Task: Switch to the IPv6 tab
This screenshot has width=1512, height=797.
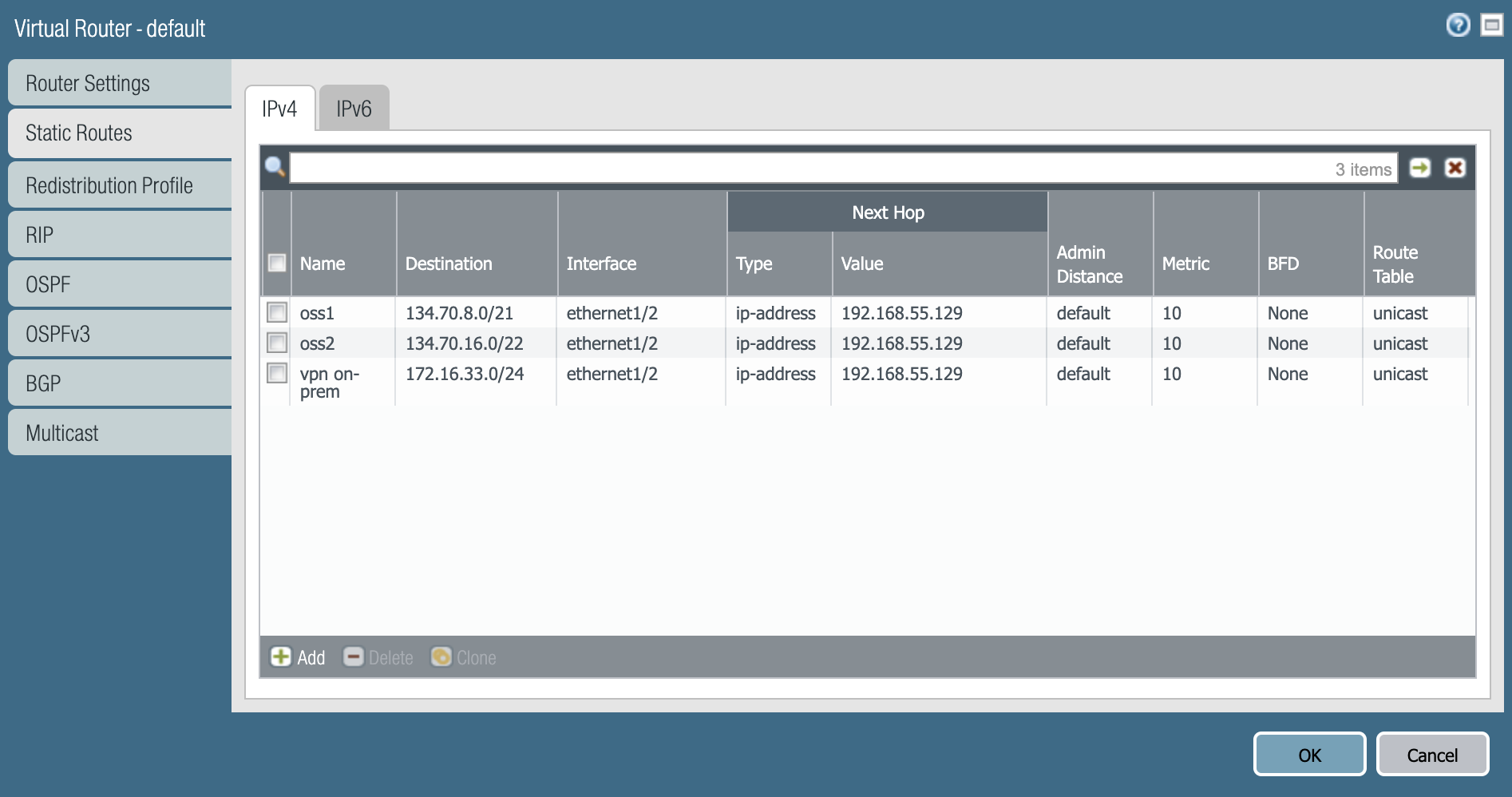Action: pyautogui.click(x=354, y=109)
